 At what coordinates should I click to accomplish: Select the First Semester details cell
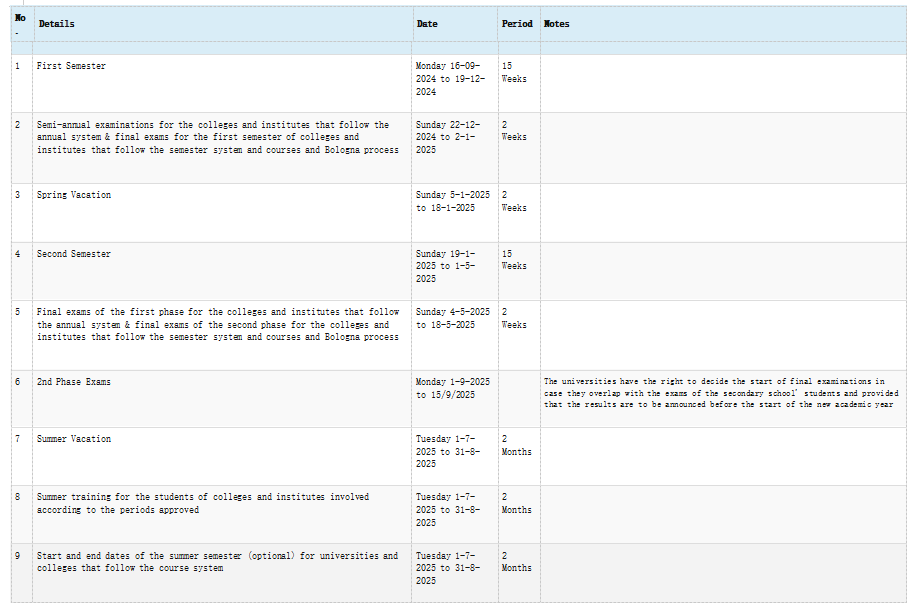point(71,66)
